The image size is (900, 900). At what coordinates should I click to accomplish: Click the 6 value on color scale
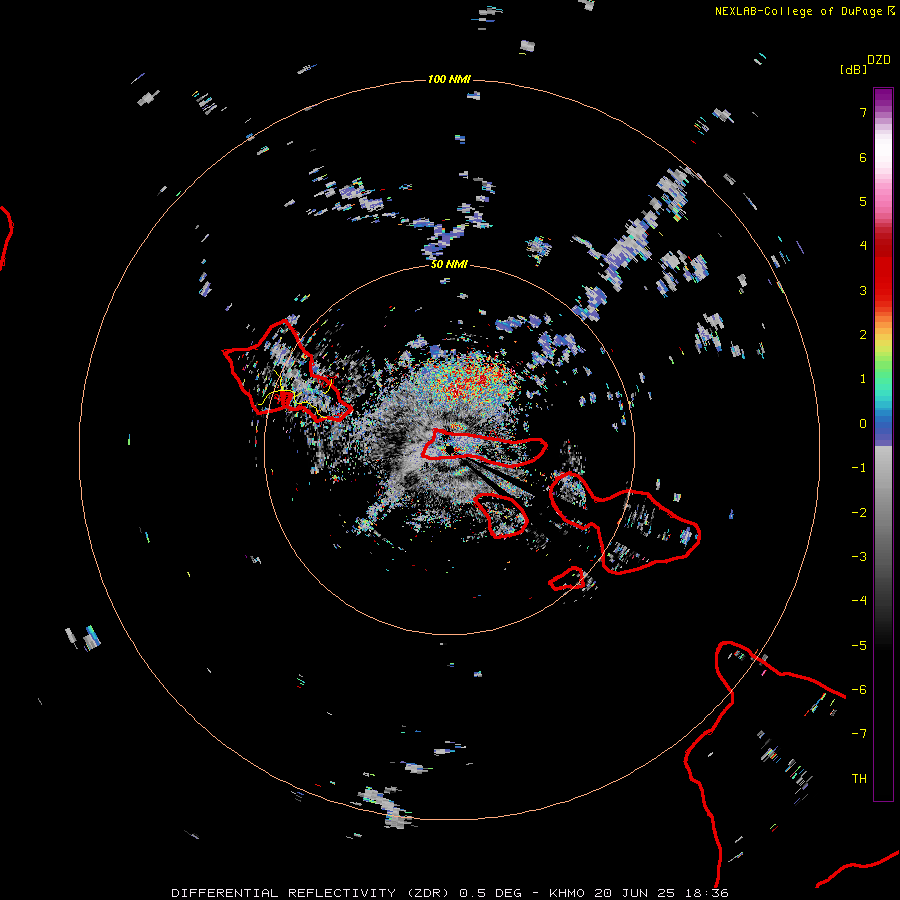tap(863, 158)
